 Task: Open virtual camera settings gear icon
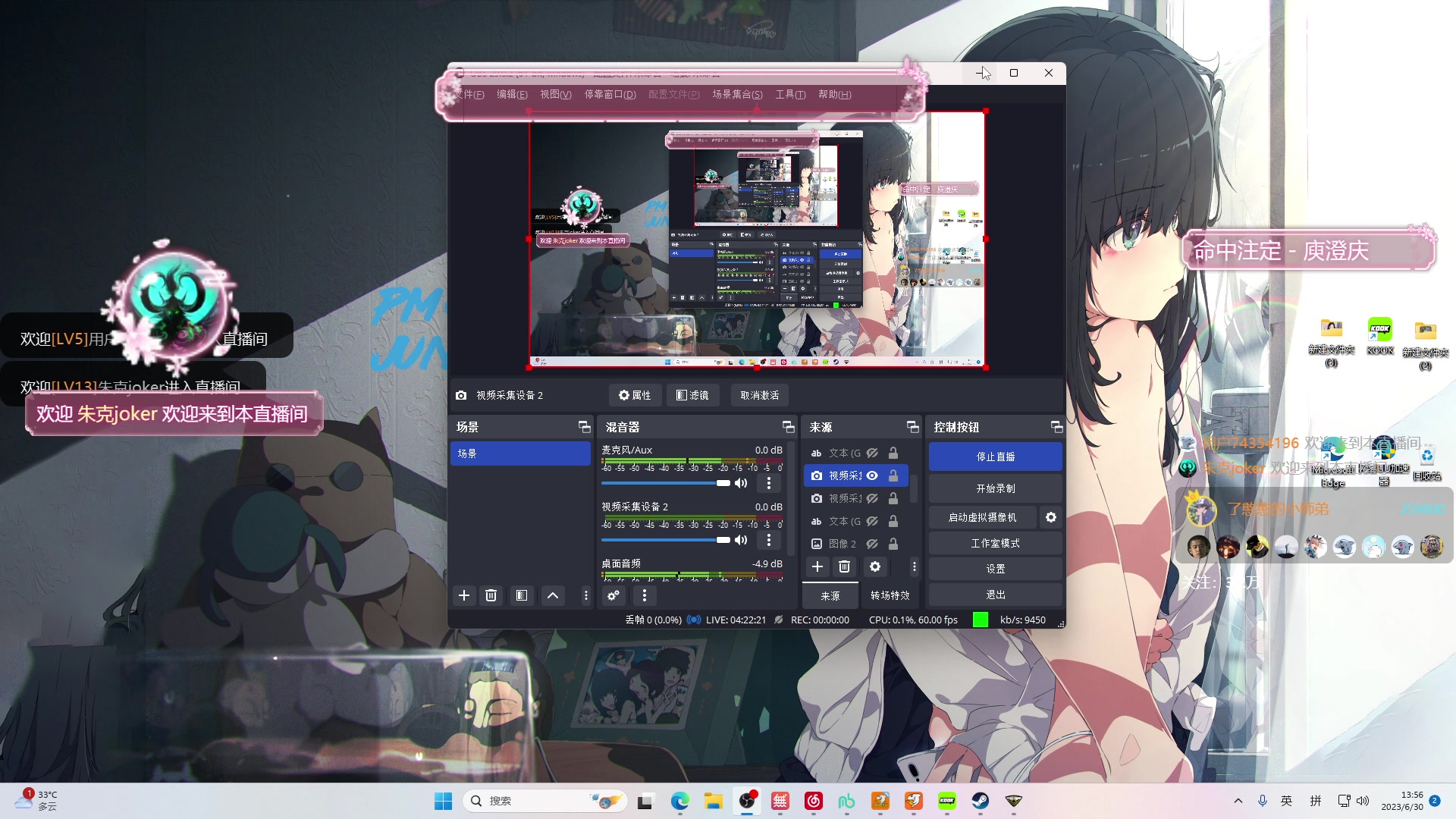pos(1051,517)
